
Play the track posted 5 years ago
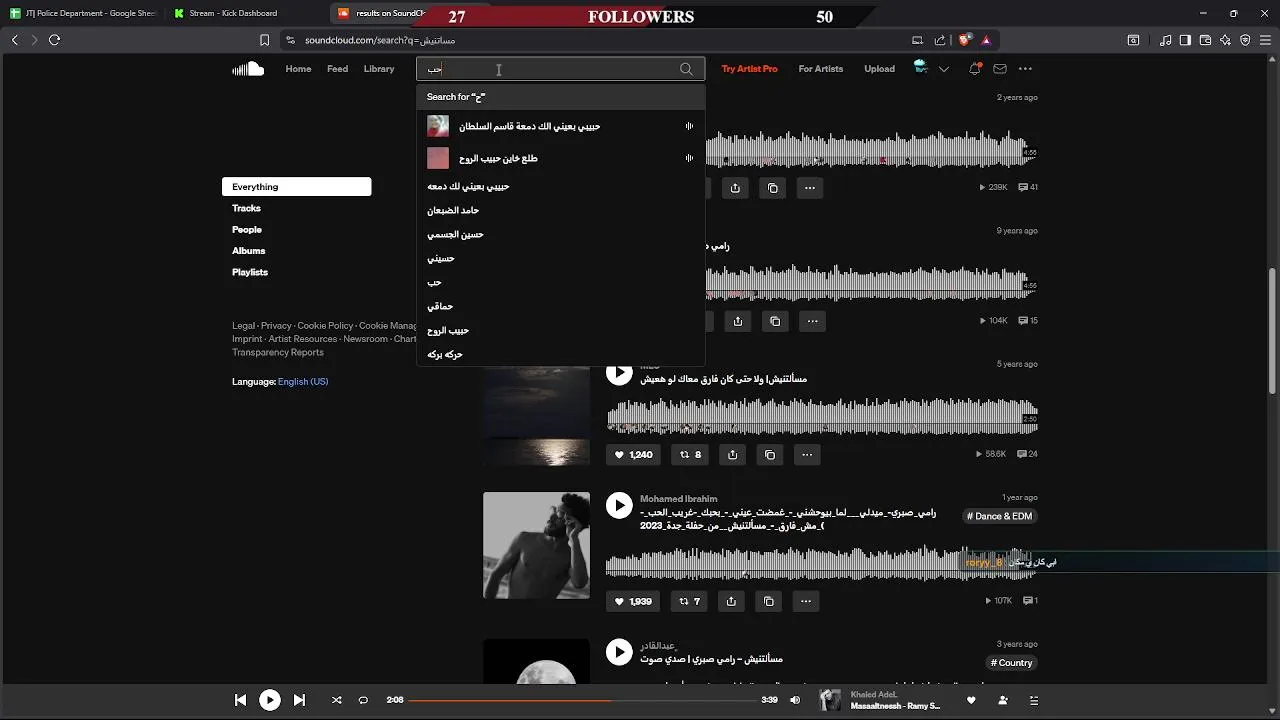point(620,373)
